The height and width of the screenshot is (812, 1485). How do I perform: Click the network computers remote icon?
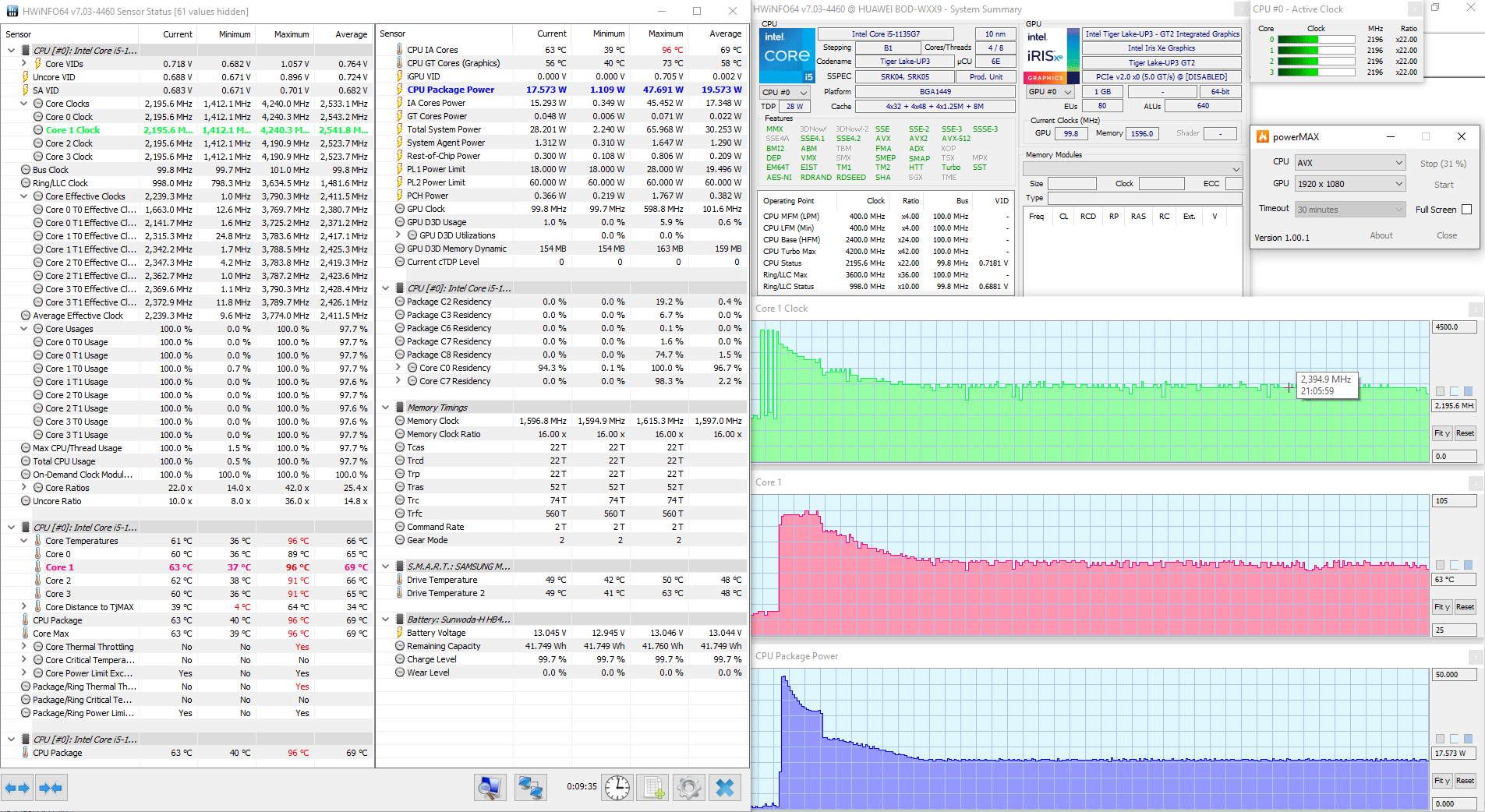coord(531,788)
